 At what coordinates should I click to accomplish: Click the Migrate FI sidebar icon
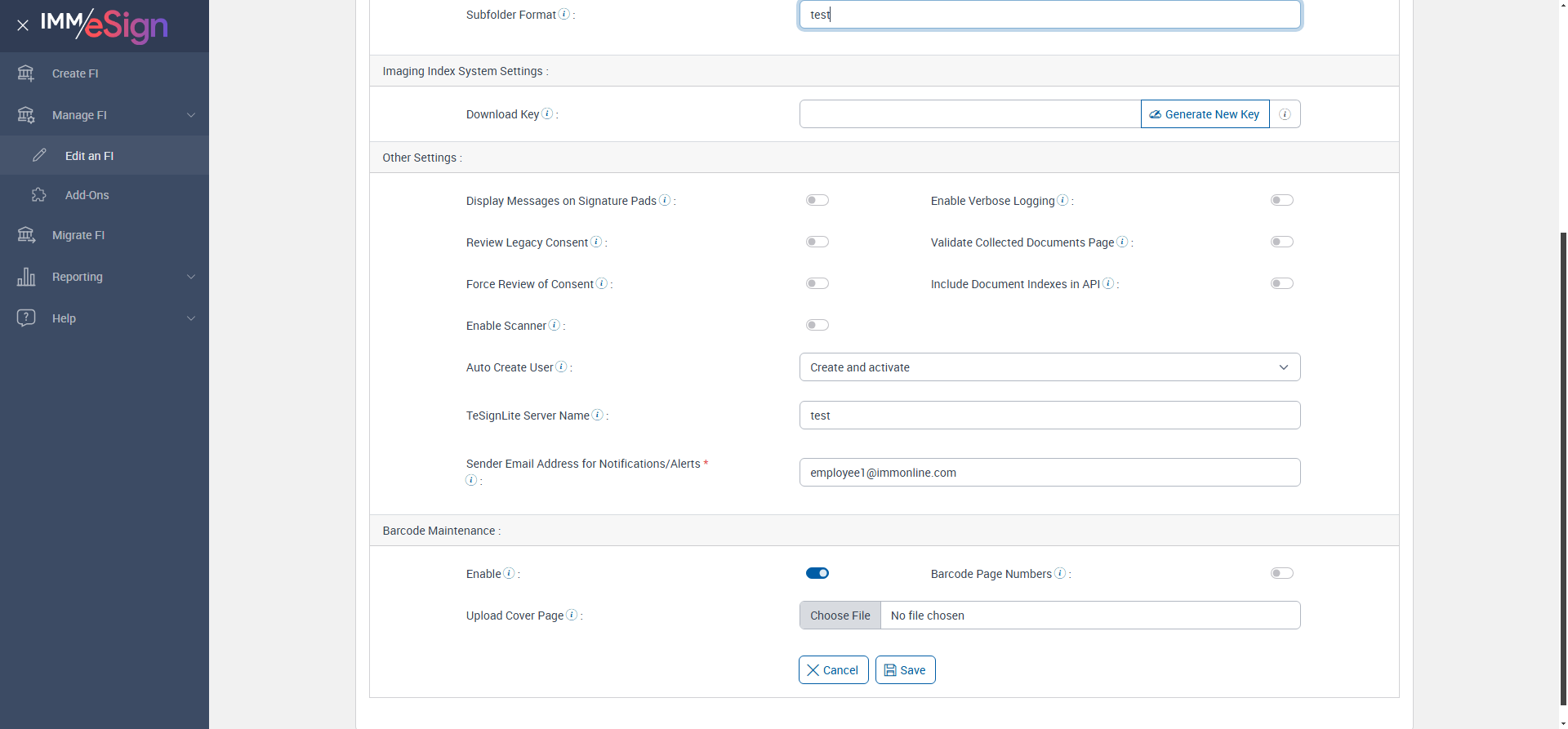pyautogui.click(x=26, y=235)
